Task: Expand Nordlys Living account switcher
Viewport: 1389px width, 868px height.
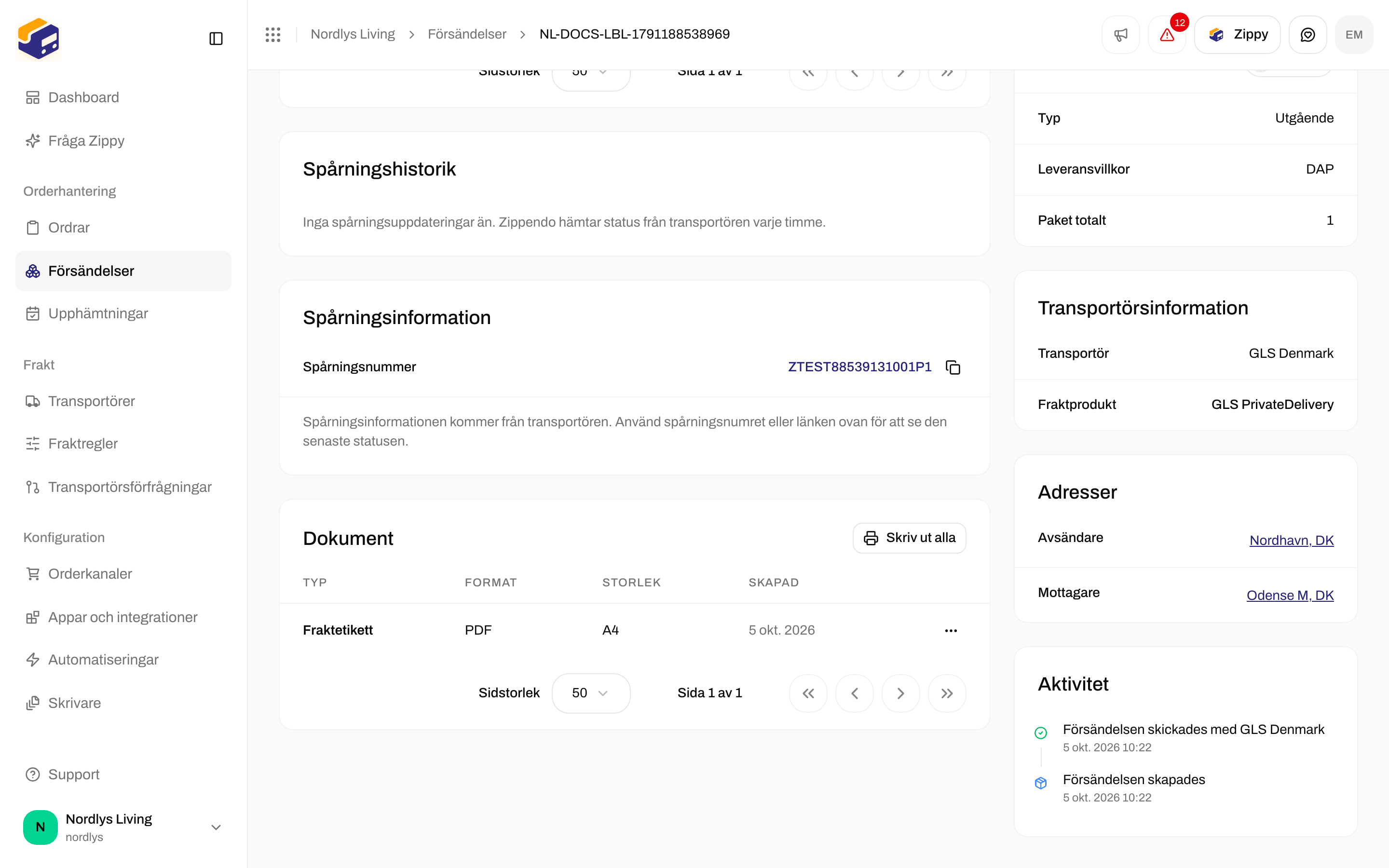Action: coord(123,827)
